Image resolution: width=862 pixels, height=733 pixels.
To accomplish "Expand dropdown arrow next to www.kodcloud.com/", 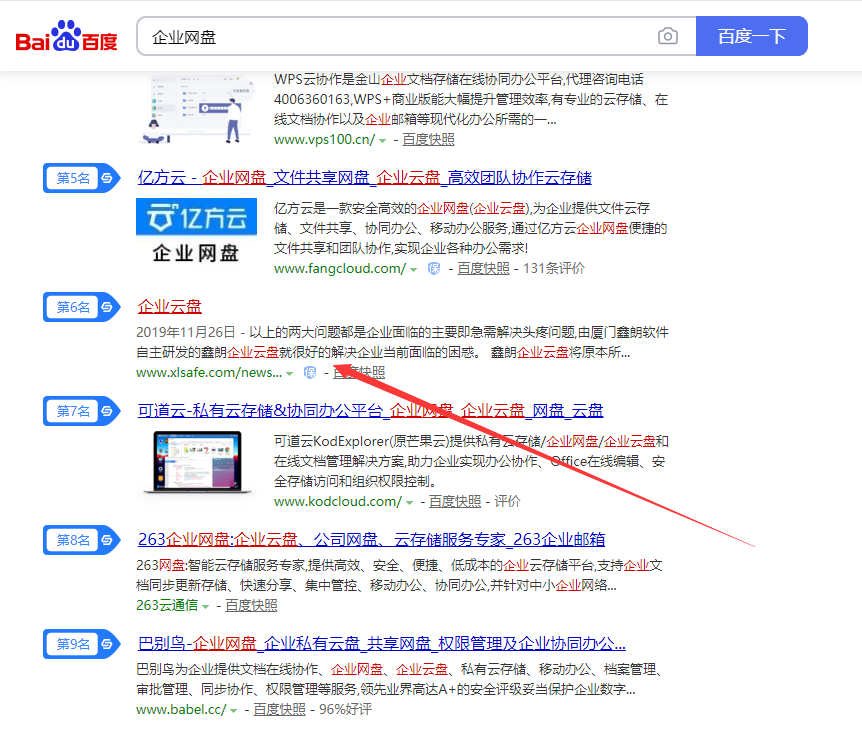I will click(x=409, y=503).
